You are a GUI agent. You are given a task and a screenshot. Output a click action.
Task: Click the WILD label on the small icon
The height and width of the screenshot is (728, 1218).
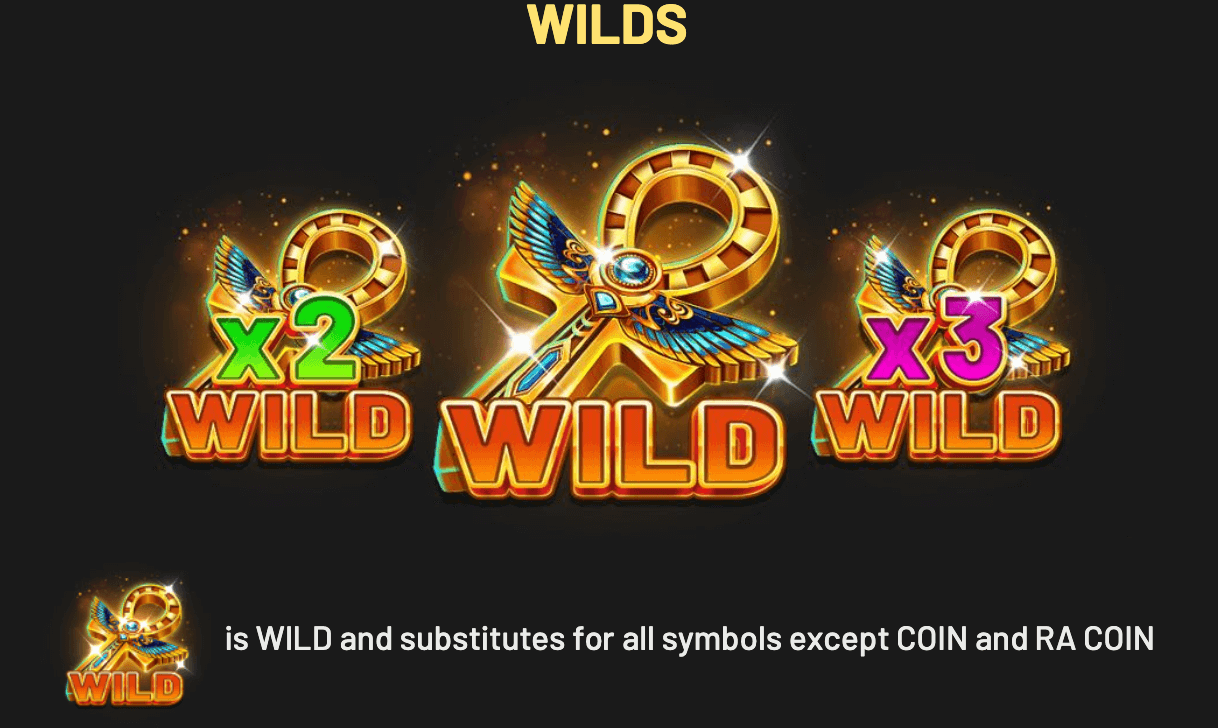pos(126,687)
